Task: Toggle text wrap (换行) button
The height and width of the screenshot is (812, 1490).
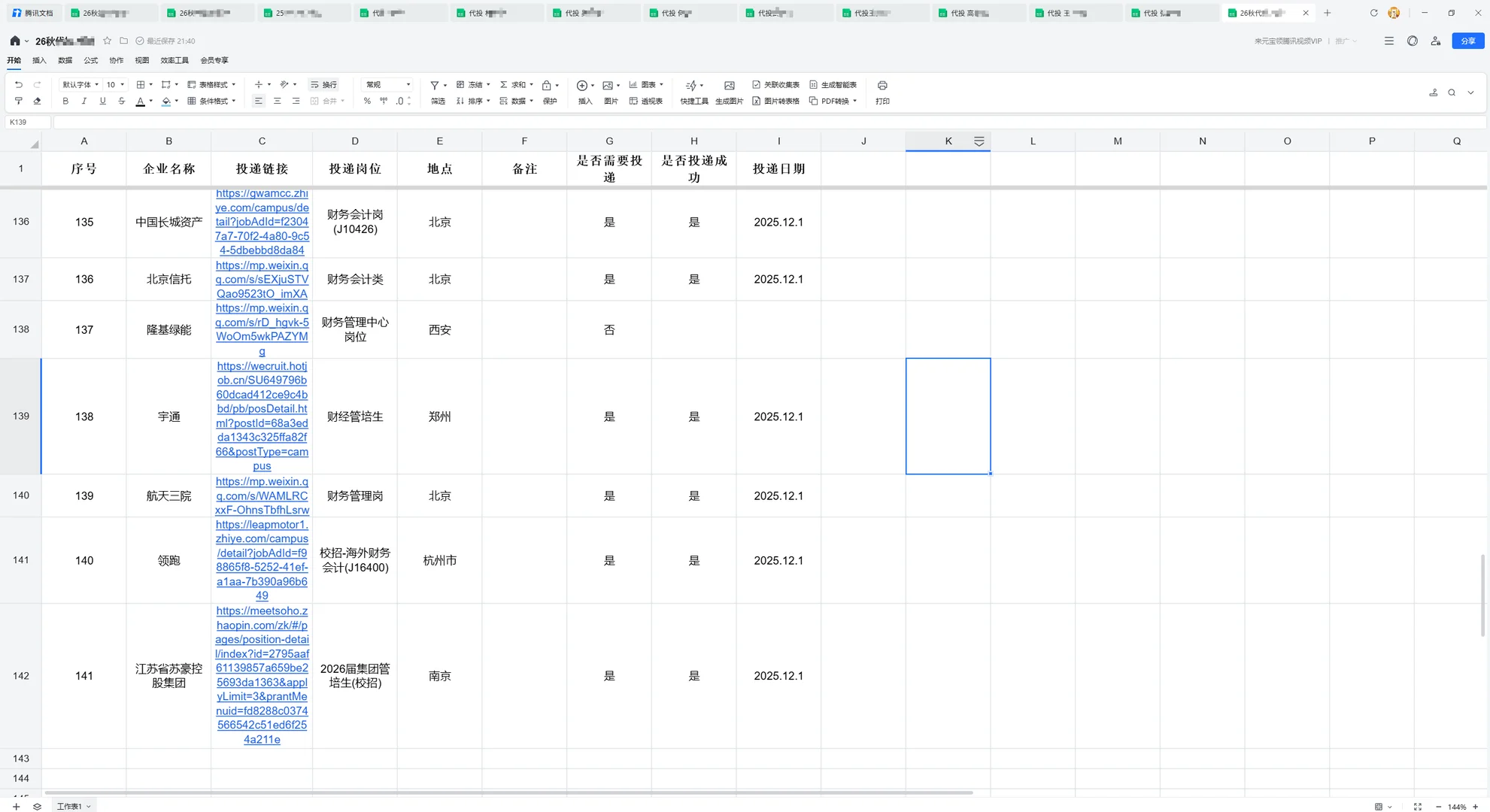Action: [x=324, y=85]
